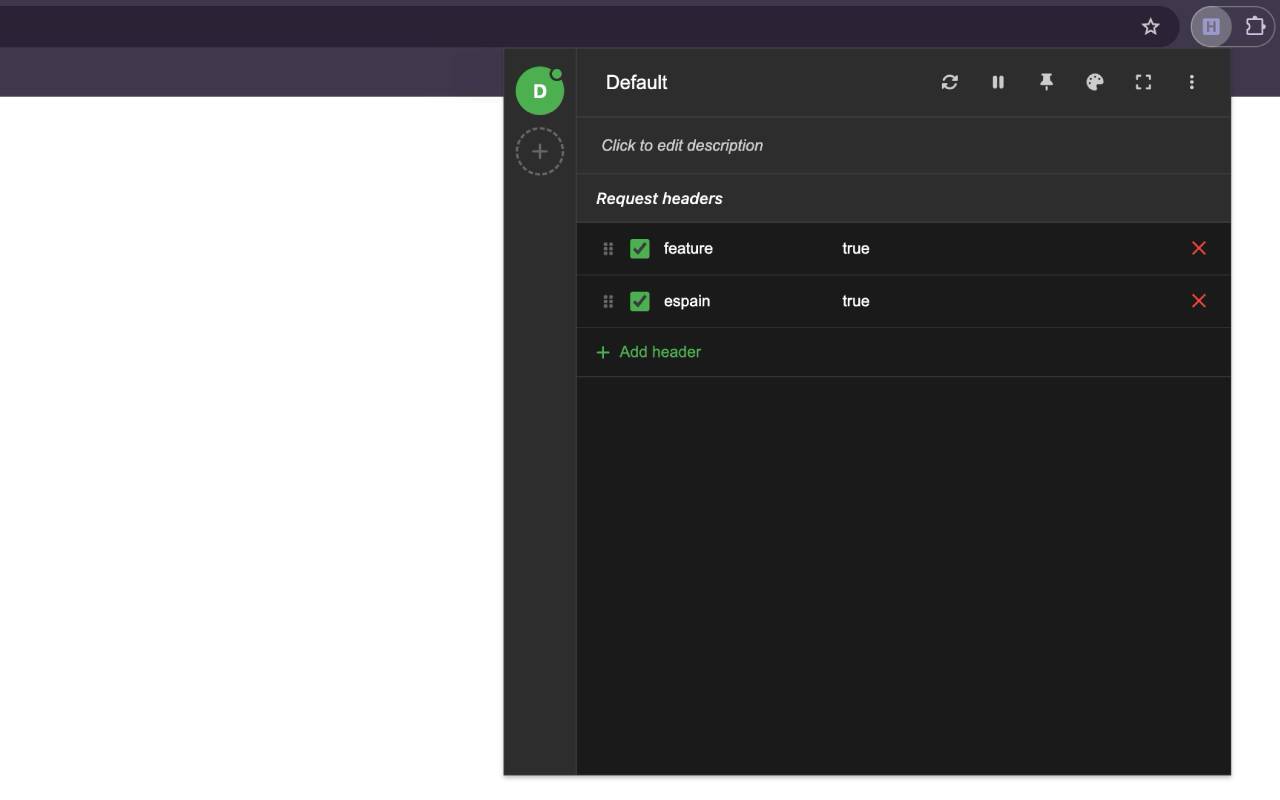Grab the drag handle of feature row
1280x800 pixels.
coord(608,249)
